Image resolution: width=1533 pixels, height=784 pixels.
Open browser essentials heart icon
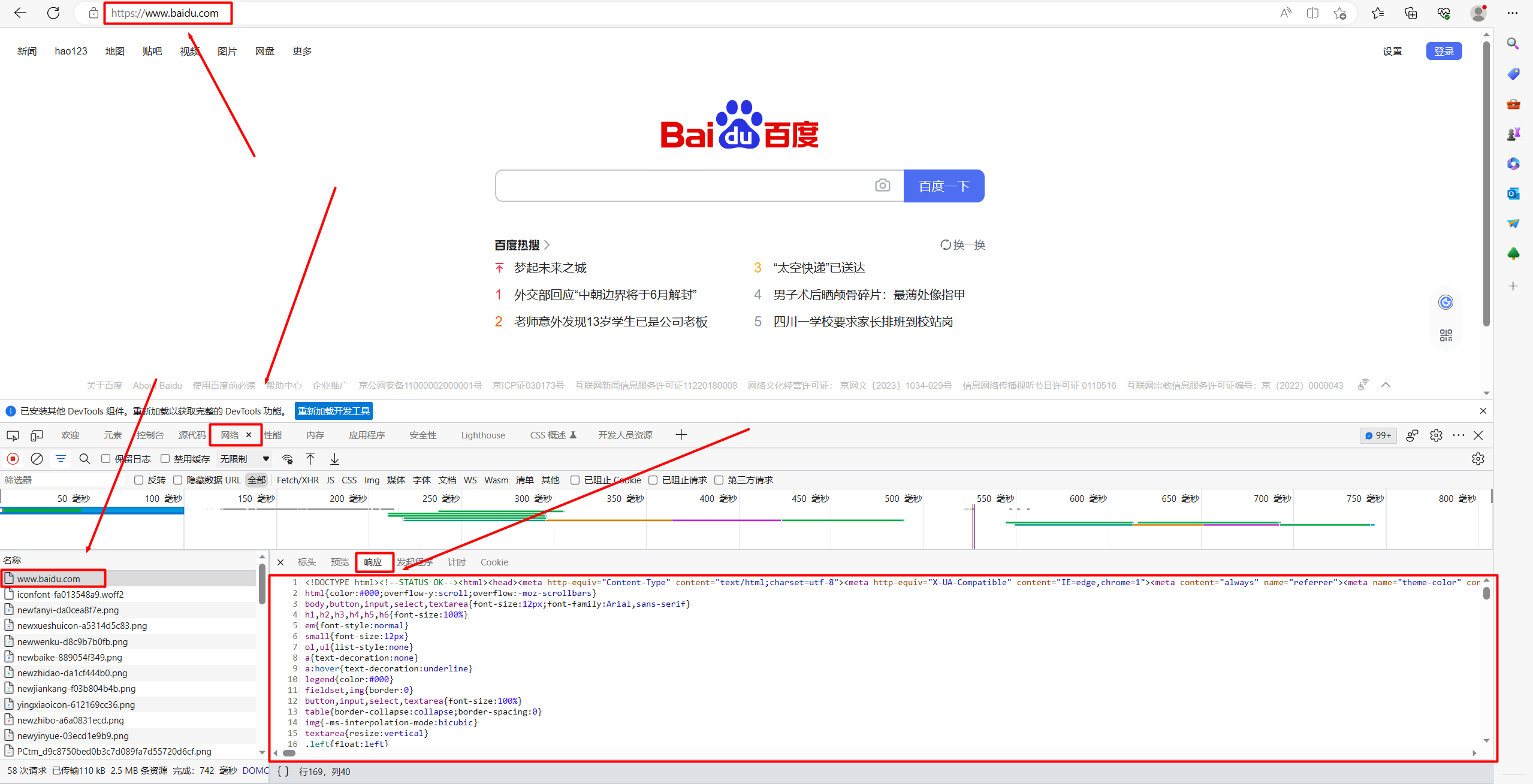(x=1444, y=13)
